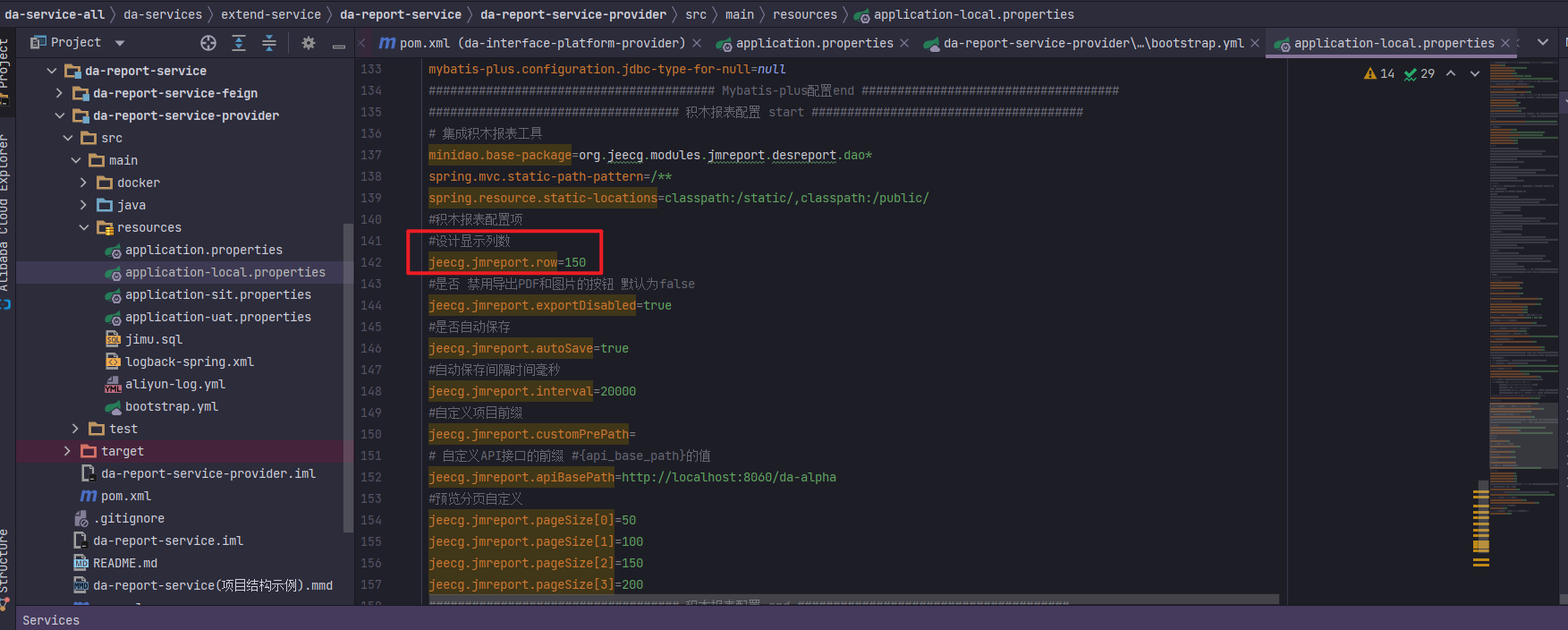
Task: Click the Select Opened File target icon
Action: pyautogui.click(x=208, y=43)
